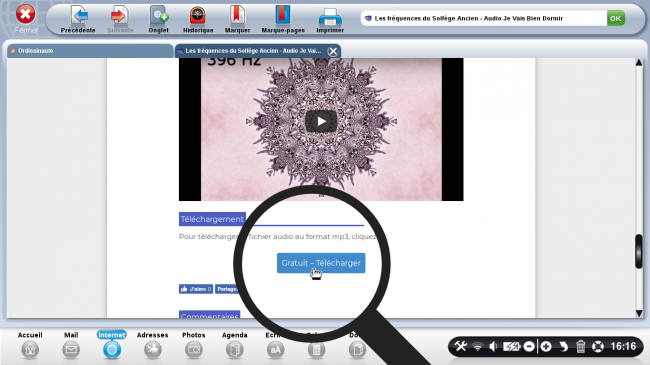Click the scrollbar down arrow
This screenshot has width=650, height=365.
pyautogui.click(x=639, y=313)
